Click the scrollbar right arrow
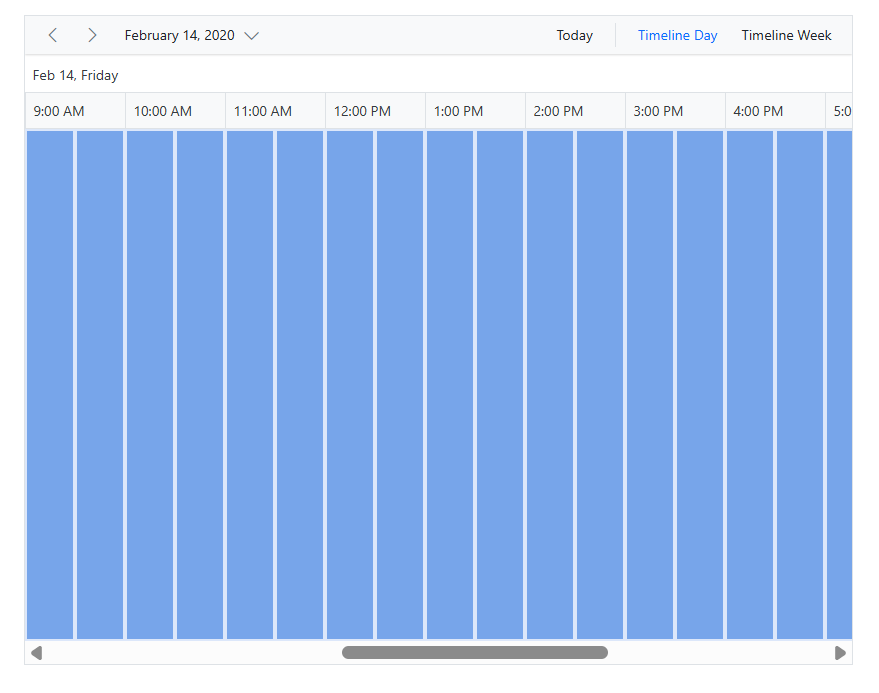 point(840,653)
